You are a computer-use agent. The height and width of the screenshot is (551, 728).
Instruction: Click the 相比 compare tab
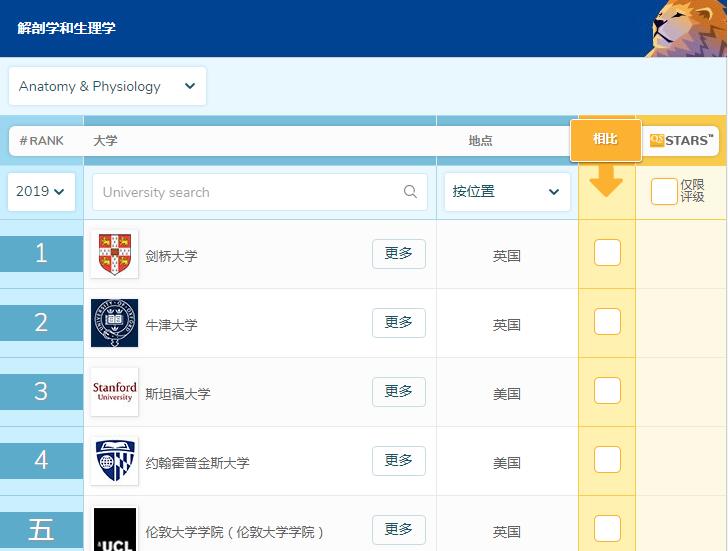point(605,140)
